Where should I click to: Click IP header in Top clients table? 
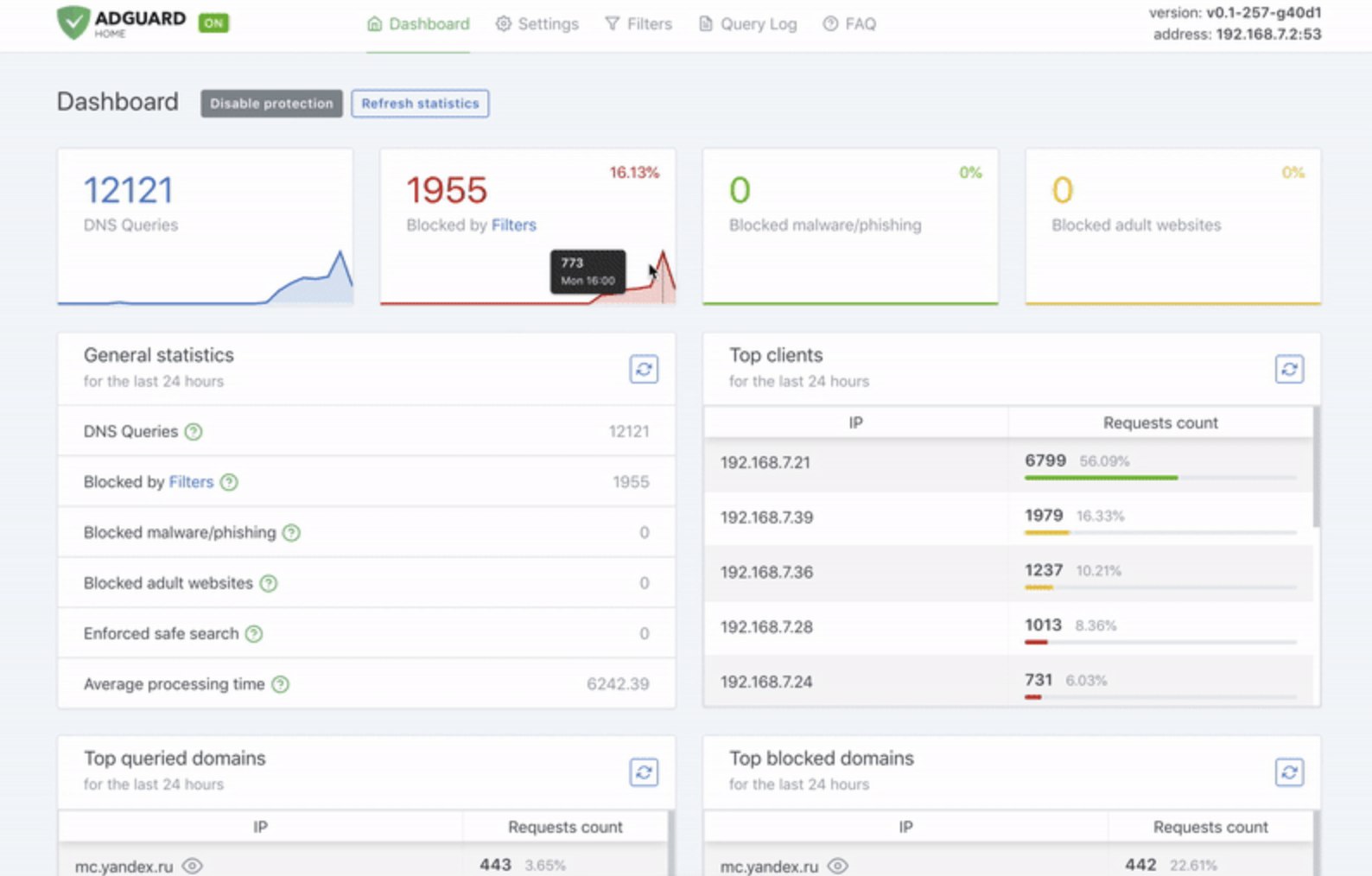point(855,423)
